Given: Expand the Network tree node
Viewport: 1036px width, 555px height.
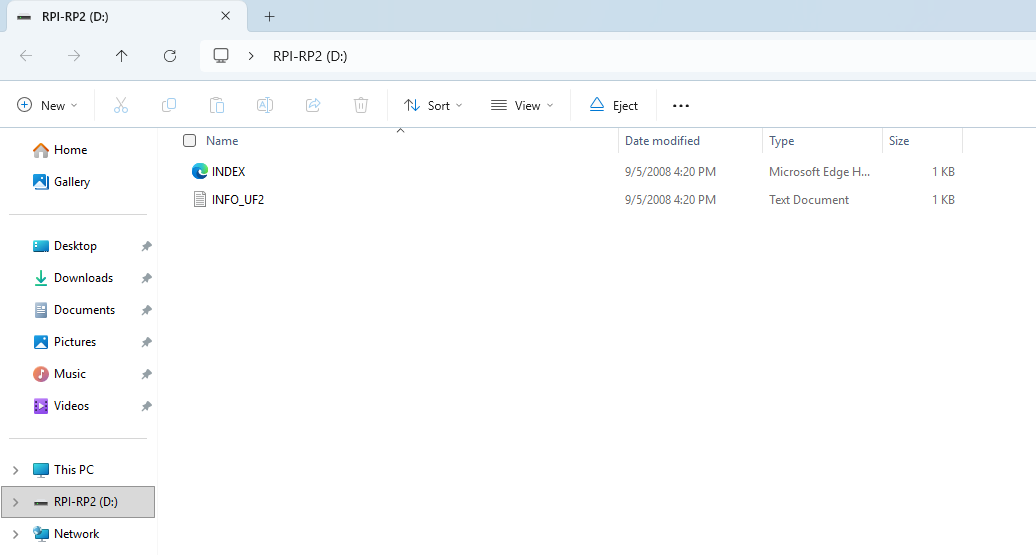Looking at the screenshot, I should tap(15, 534).
